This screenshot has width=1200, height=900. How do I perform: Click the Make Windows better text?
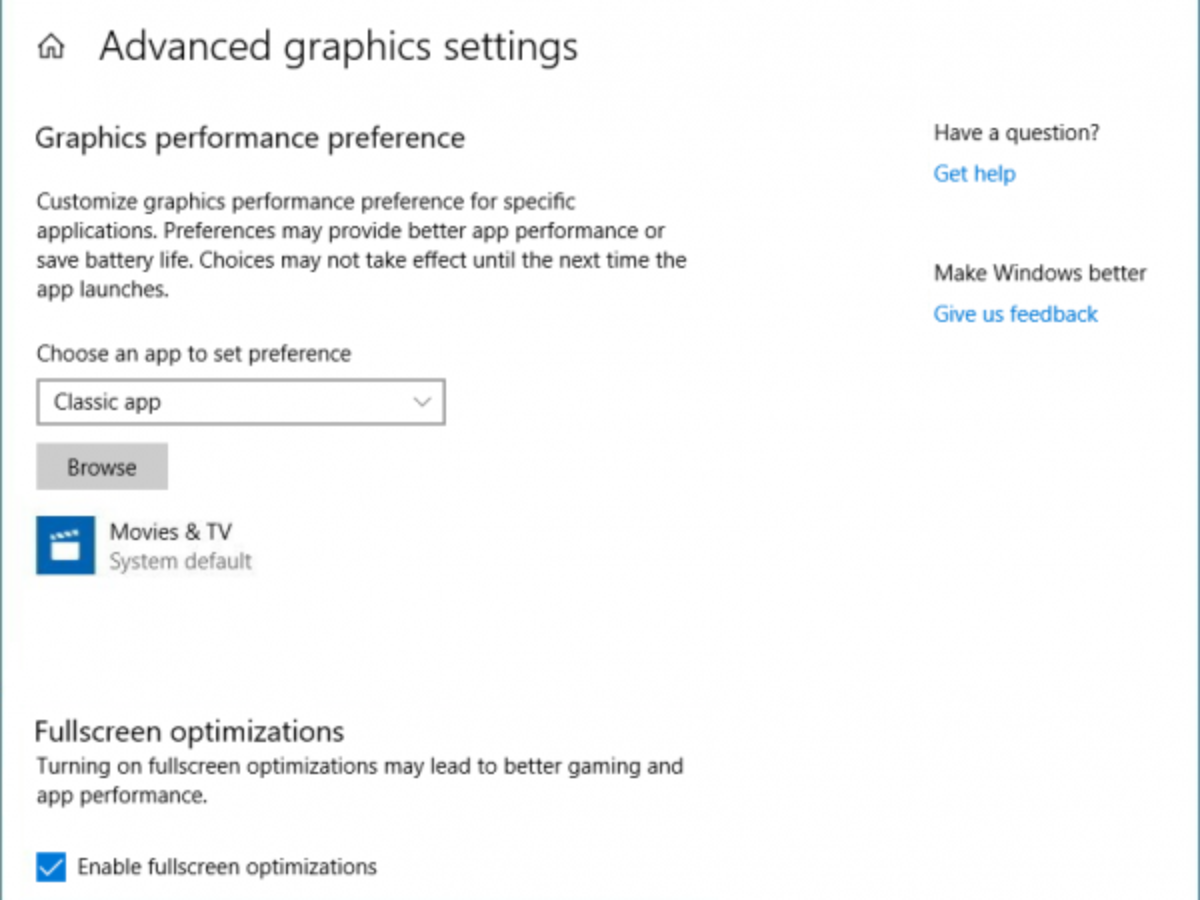(x=1040, y=273)
